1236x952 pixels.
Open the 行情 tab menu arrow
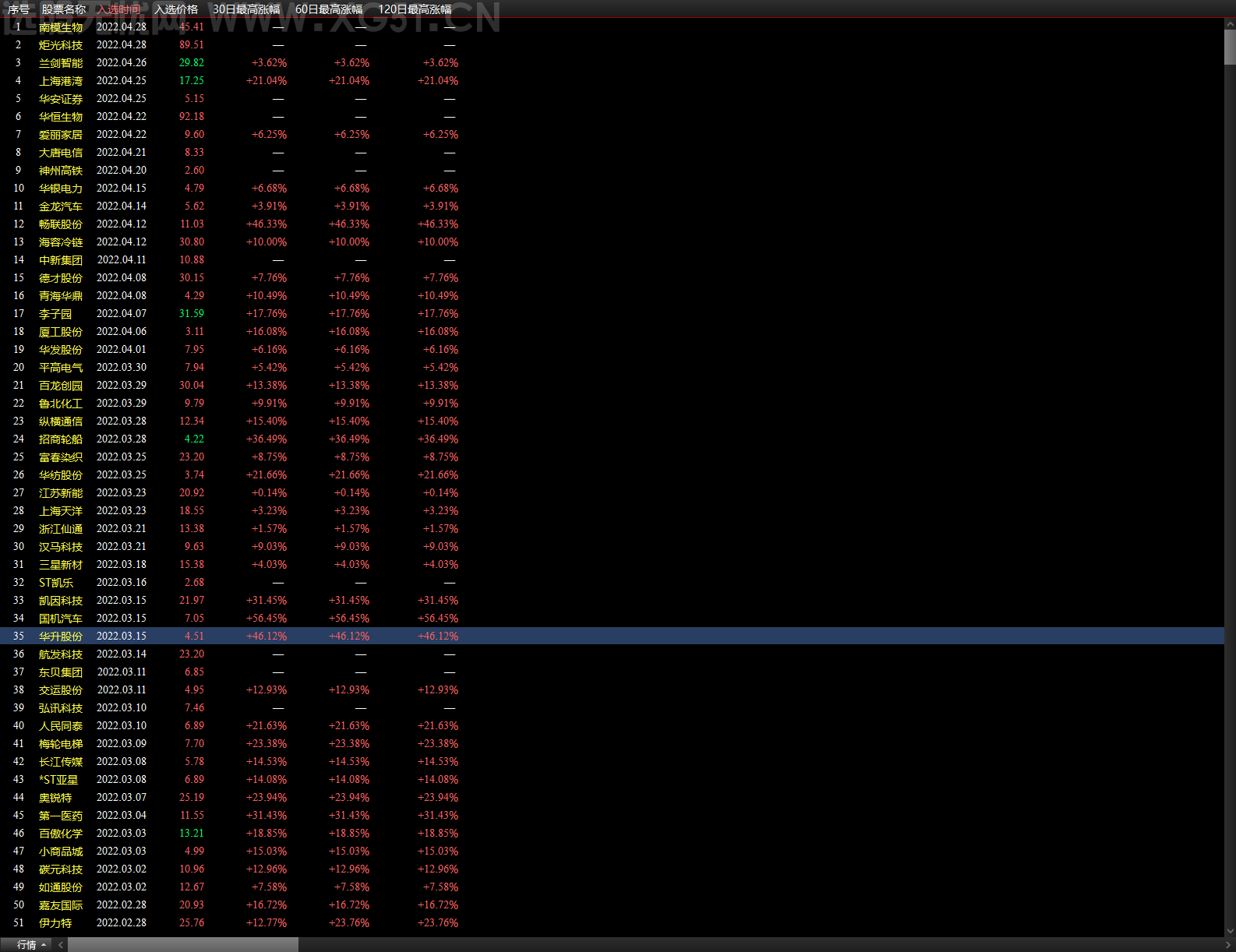(44, 945)
